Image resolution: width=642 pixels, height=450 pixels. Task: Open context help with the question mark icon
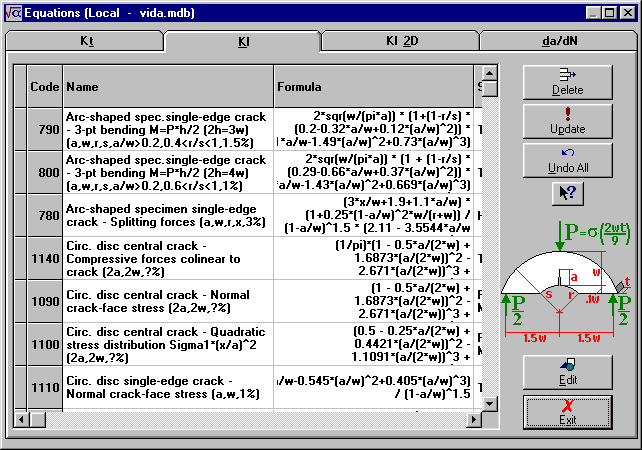click(x=567, y=193)
